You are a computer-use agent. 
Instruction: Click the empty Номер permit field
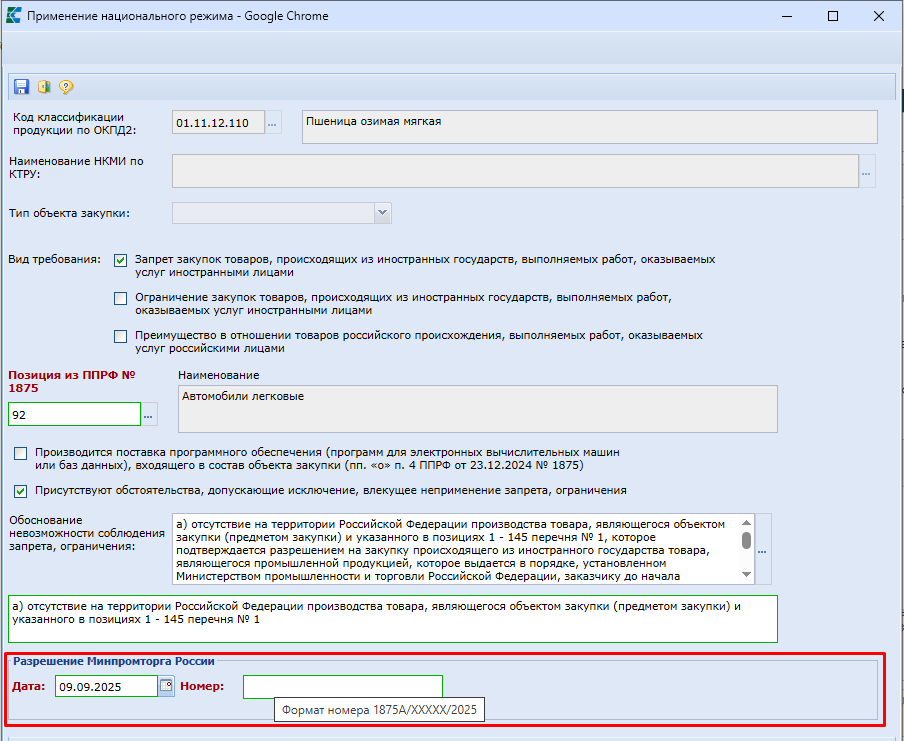[x=343, y=686]
